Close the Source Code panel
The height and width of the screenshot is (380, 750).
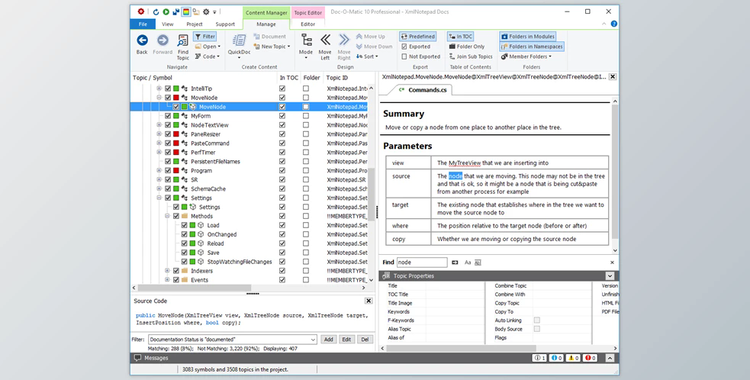pos(368,301)
